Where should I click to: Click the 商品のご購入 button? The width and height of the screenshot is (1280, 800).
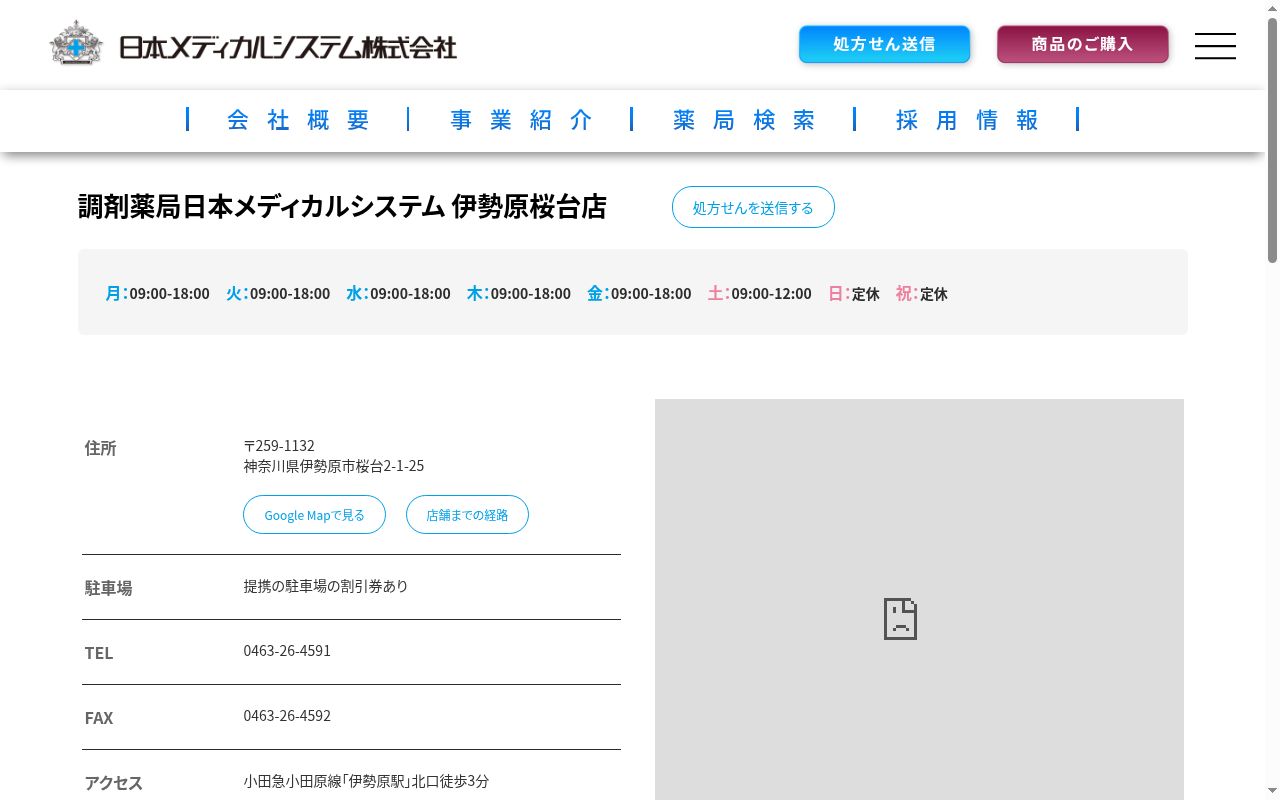pos(1082,44)
